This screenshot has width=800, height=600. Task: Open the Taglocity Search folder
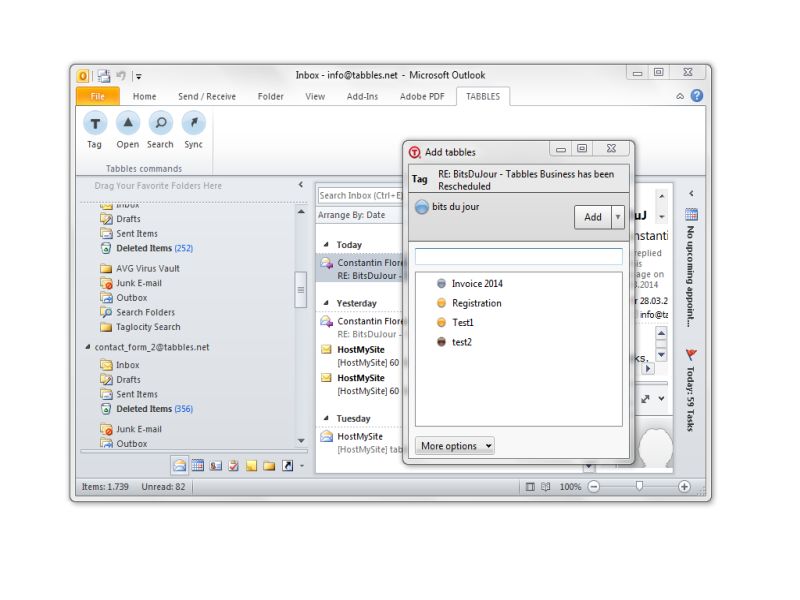(140, 327)
